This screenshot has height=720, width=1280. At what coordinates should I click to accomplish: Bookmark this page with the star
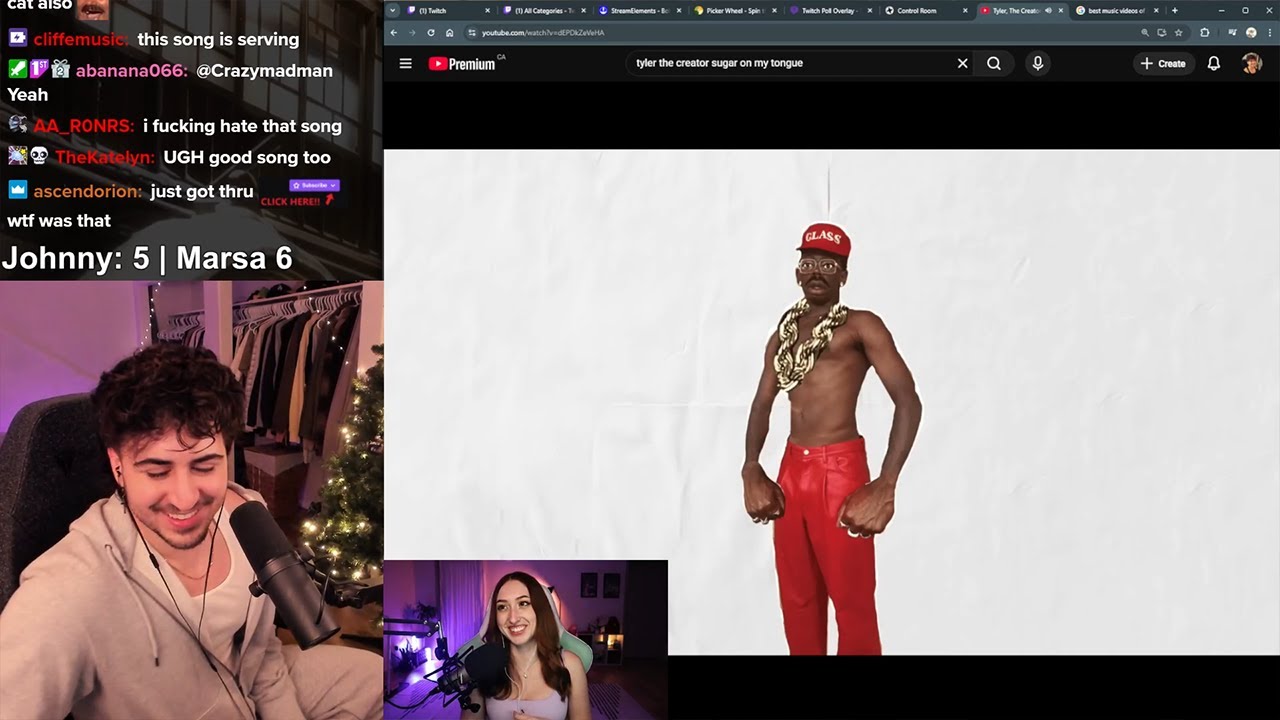click(1178, 33)
